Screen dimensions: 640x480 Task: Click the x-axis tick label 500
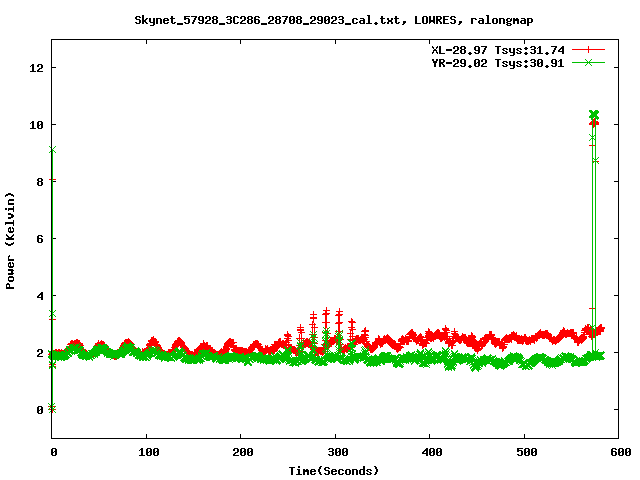pos(526,452)
